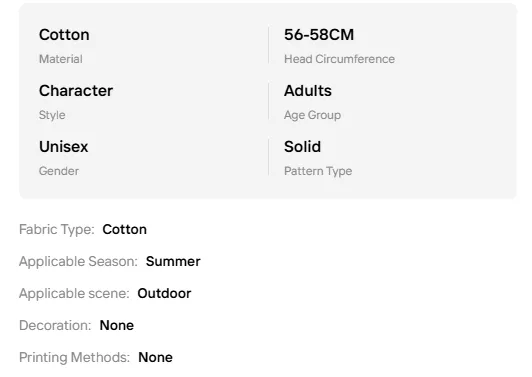
Task: Select the Adults age group value
Action: coord(308,91)
